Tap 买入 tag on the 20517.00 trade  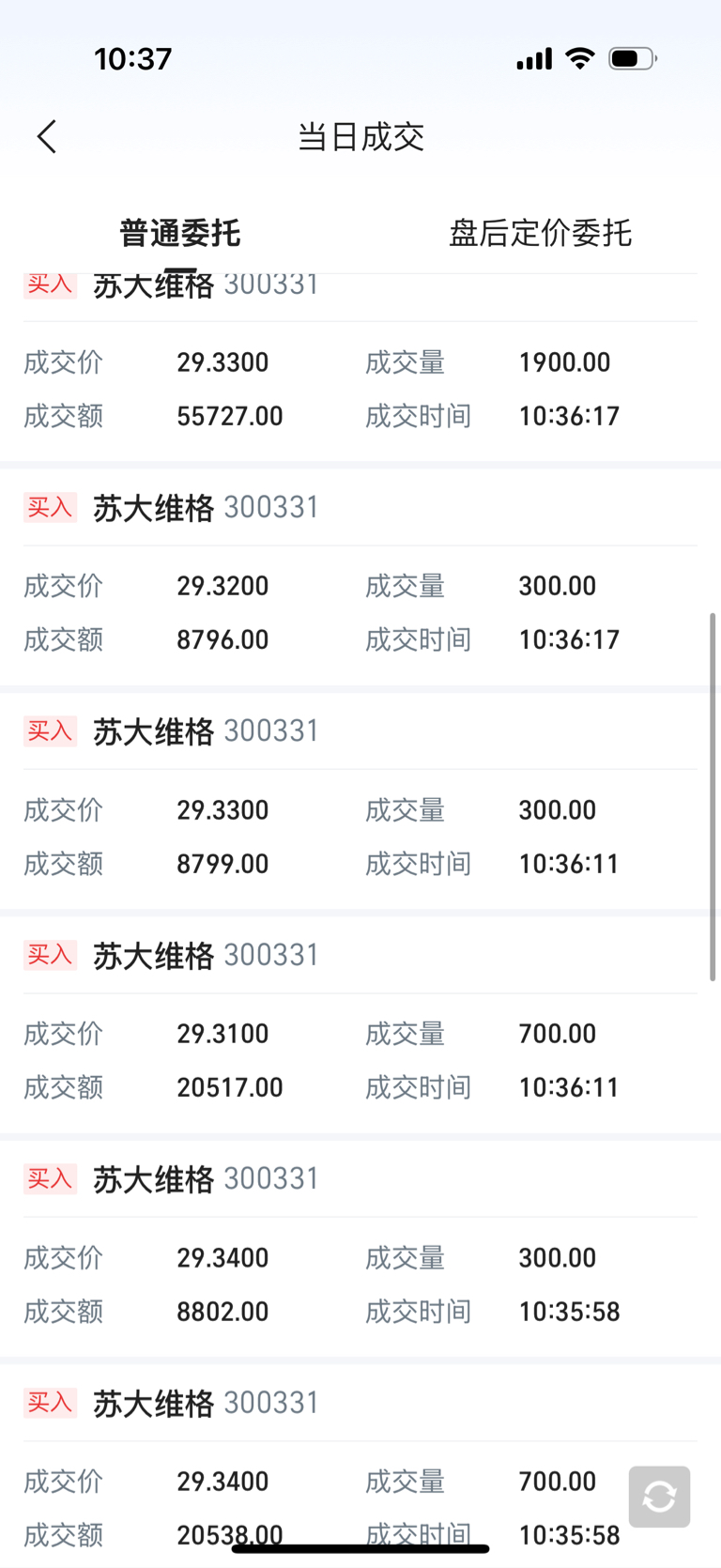(50, 955)
